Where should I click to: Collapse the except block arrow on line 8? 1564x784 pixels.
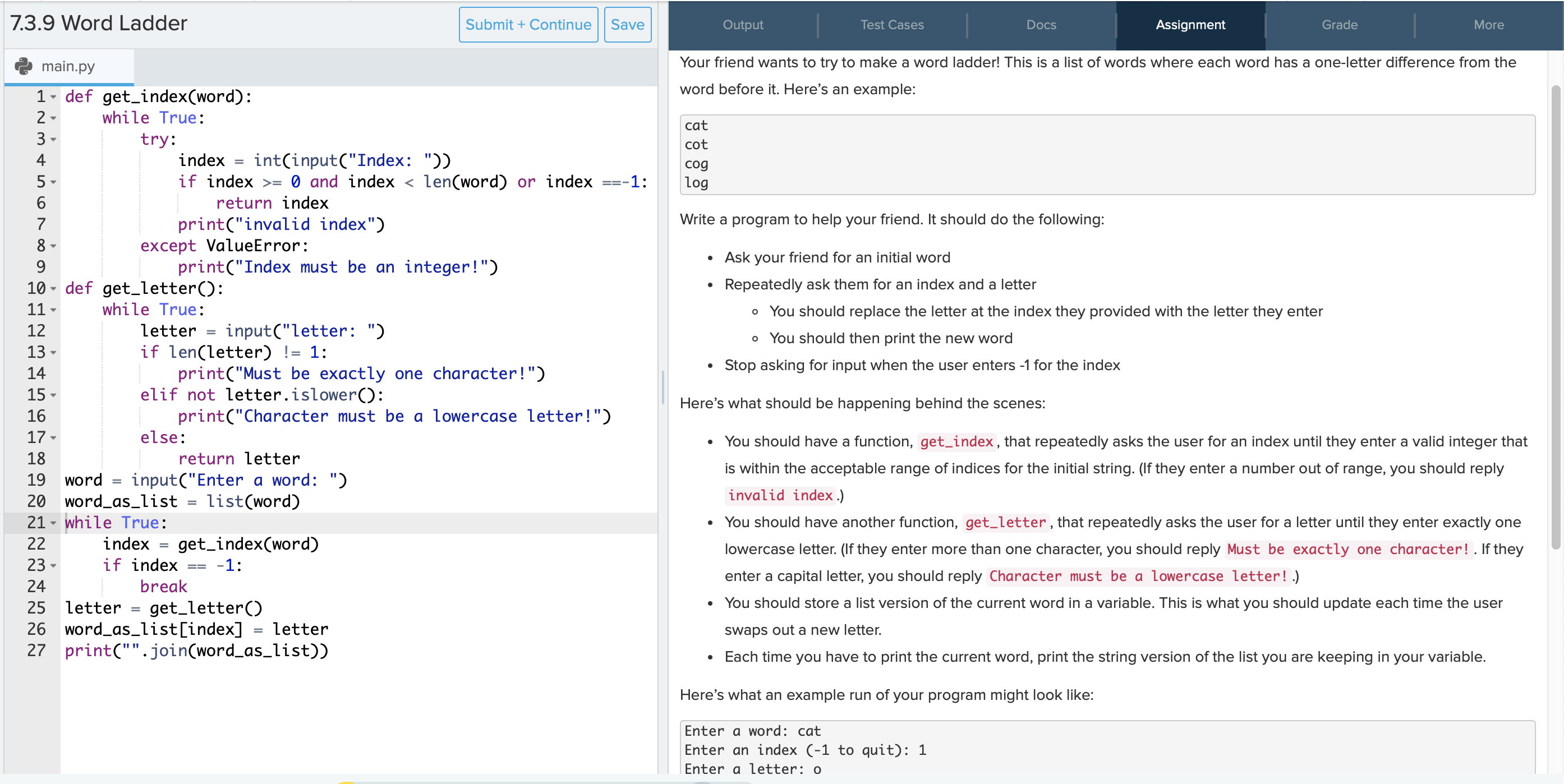tap(53, 246)
